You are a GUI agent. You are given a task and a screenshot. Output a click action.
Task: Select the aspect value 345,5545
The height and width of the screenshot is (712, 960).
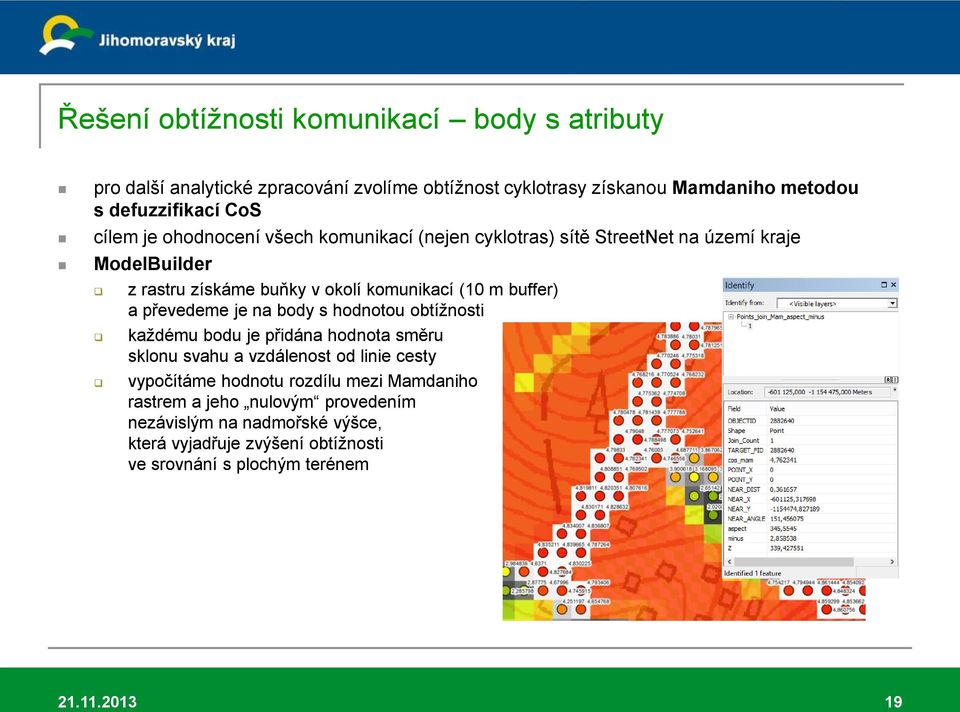tap(783, 528)
